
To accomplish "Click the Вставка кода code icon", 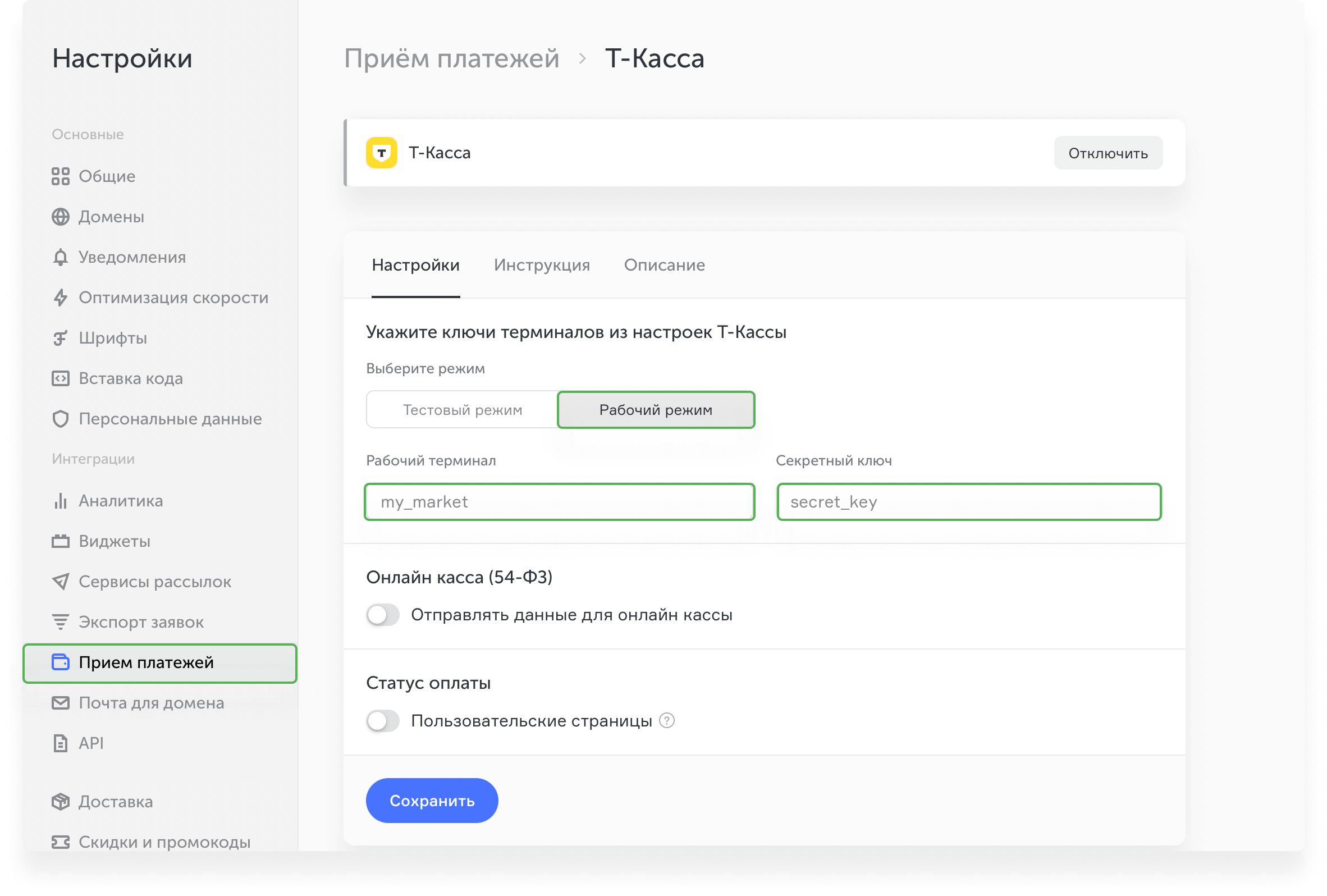I will [x=61, y=378].
